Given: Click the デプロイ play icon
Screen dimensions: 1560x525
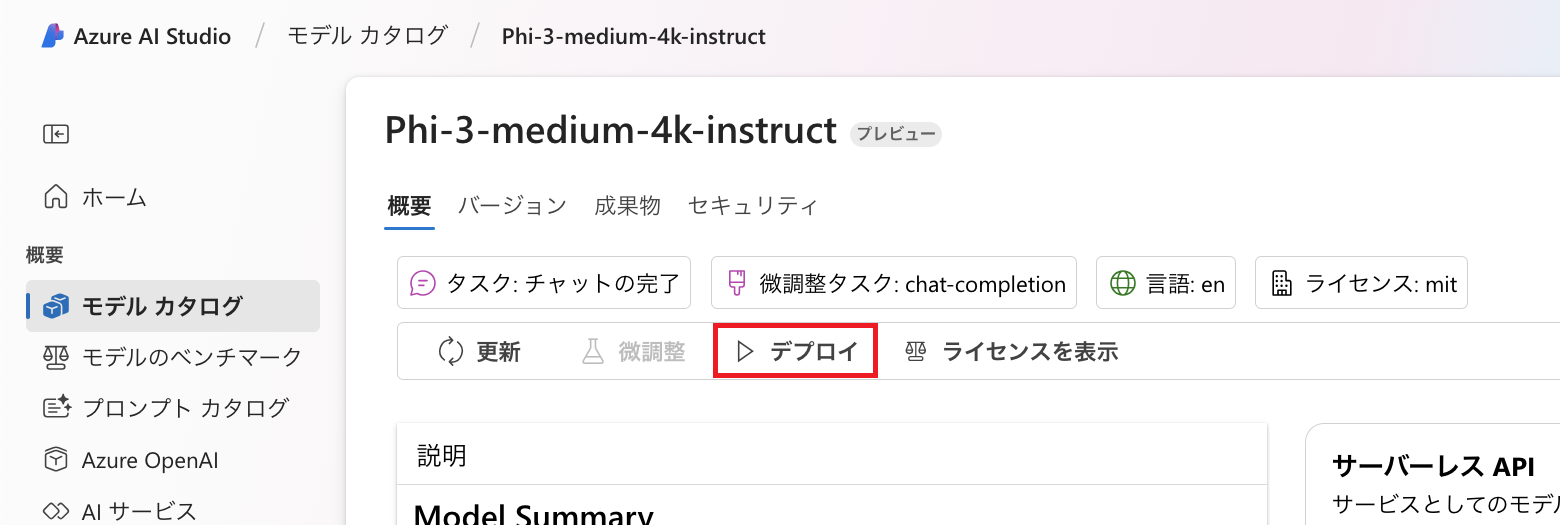Looking at the screenshot, I should pos(744,351).
